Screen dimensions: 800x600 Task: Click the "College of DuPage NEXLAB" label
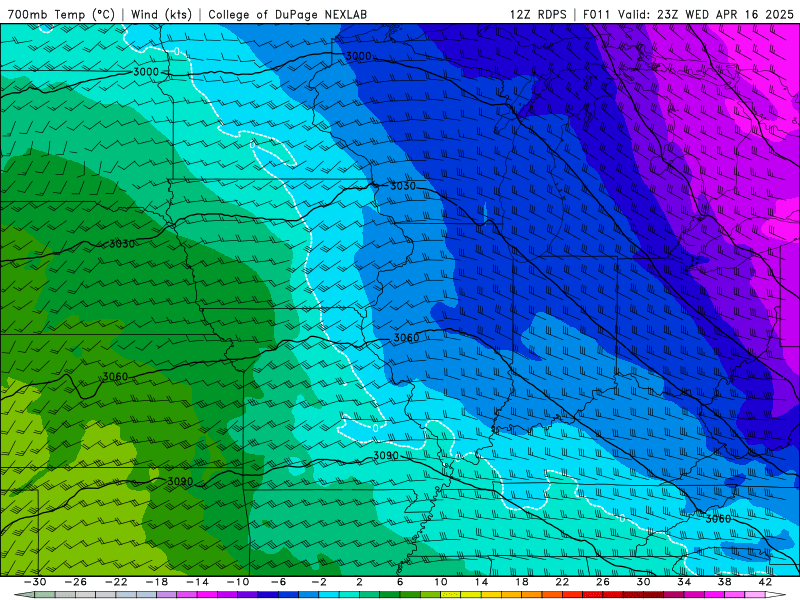point(287,14)
